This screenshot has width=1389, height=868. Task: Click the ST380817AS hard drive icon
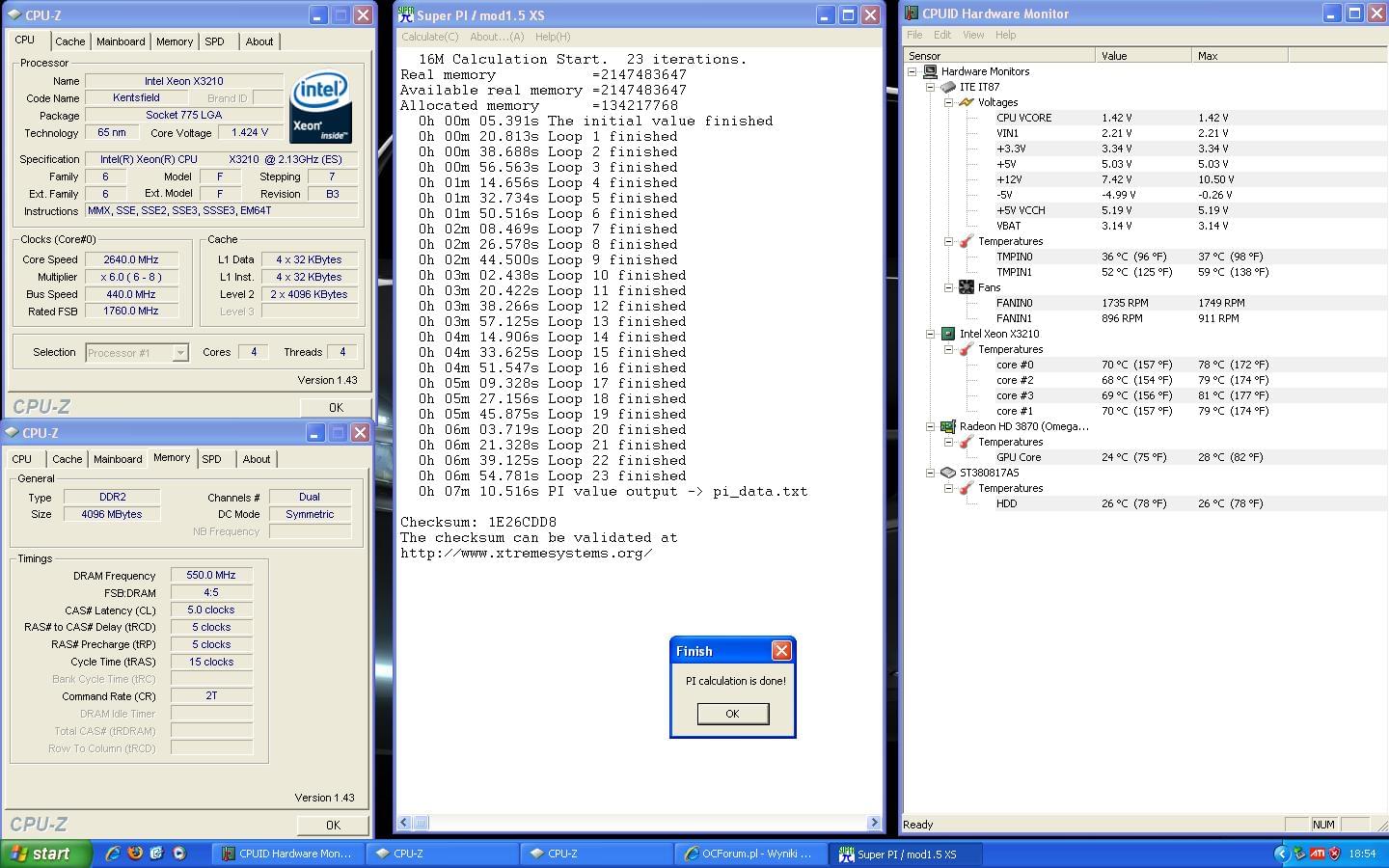(x=948, y=473)
